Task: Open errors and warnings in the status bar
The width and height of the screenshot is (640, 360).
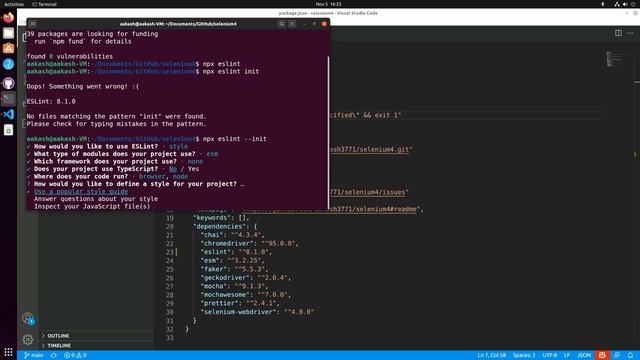Action: pyautogui.click(x=75, y=355)
